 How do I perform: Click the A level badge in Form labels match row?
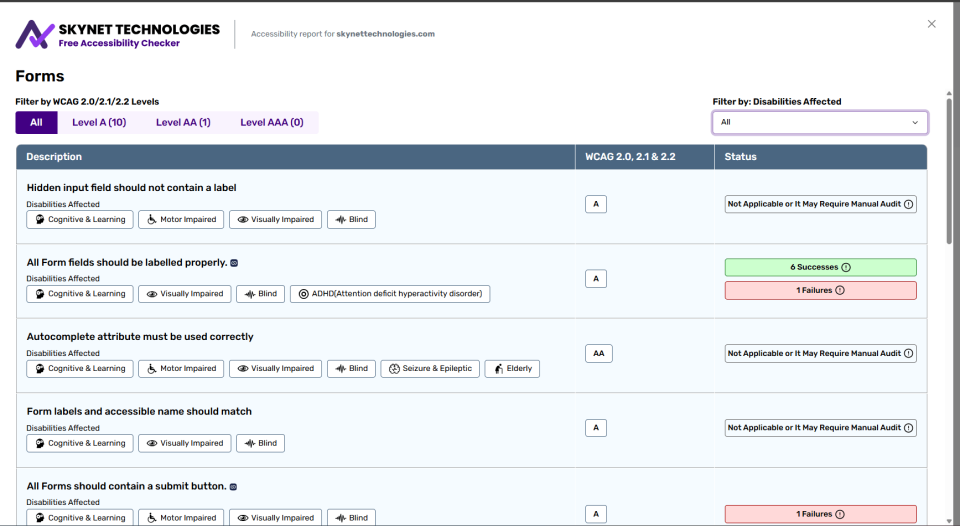click(x=596, y=428)
